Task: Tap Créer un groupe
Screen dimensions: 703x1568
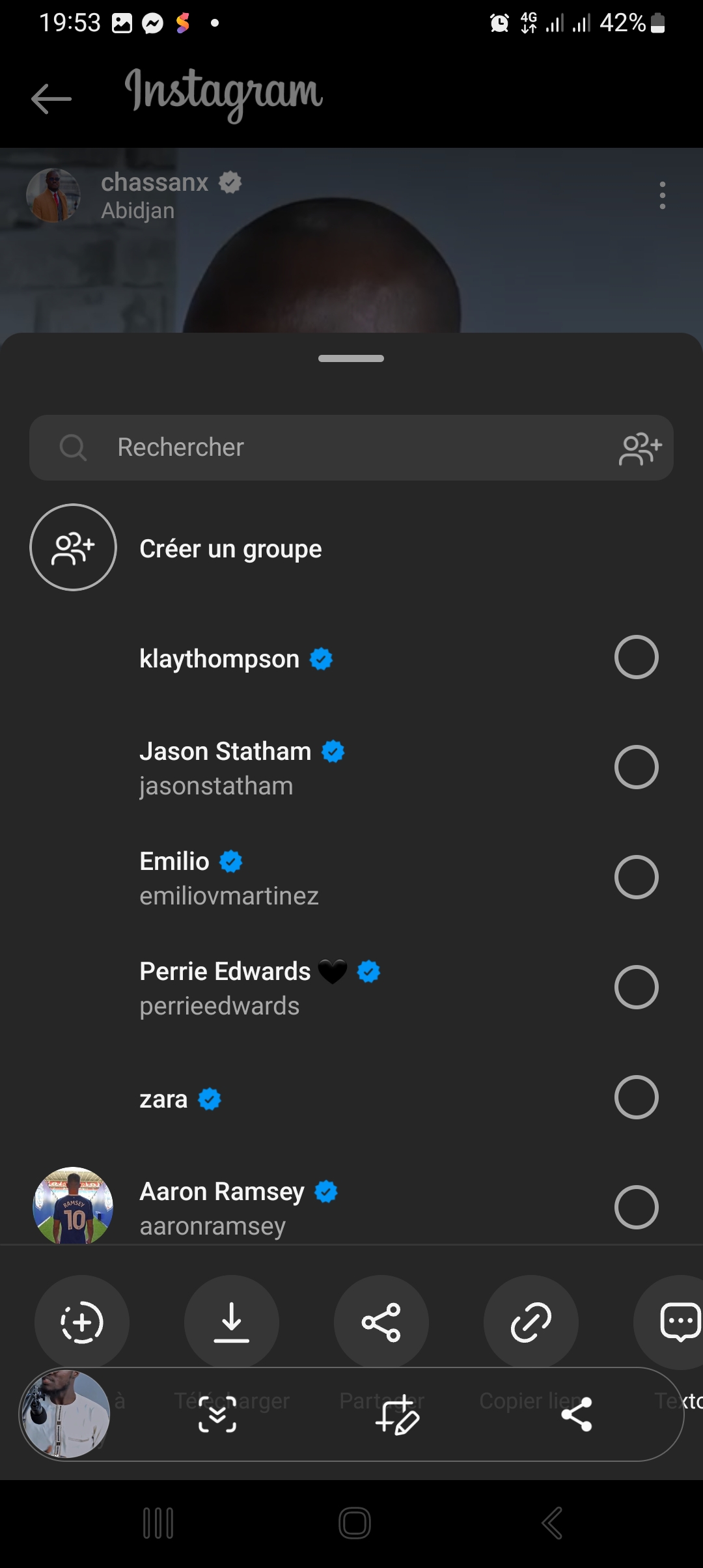Action: coord(230,549)
